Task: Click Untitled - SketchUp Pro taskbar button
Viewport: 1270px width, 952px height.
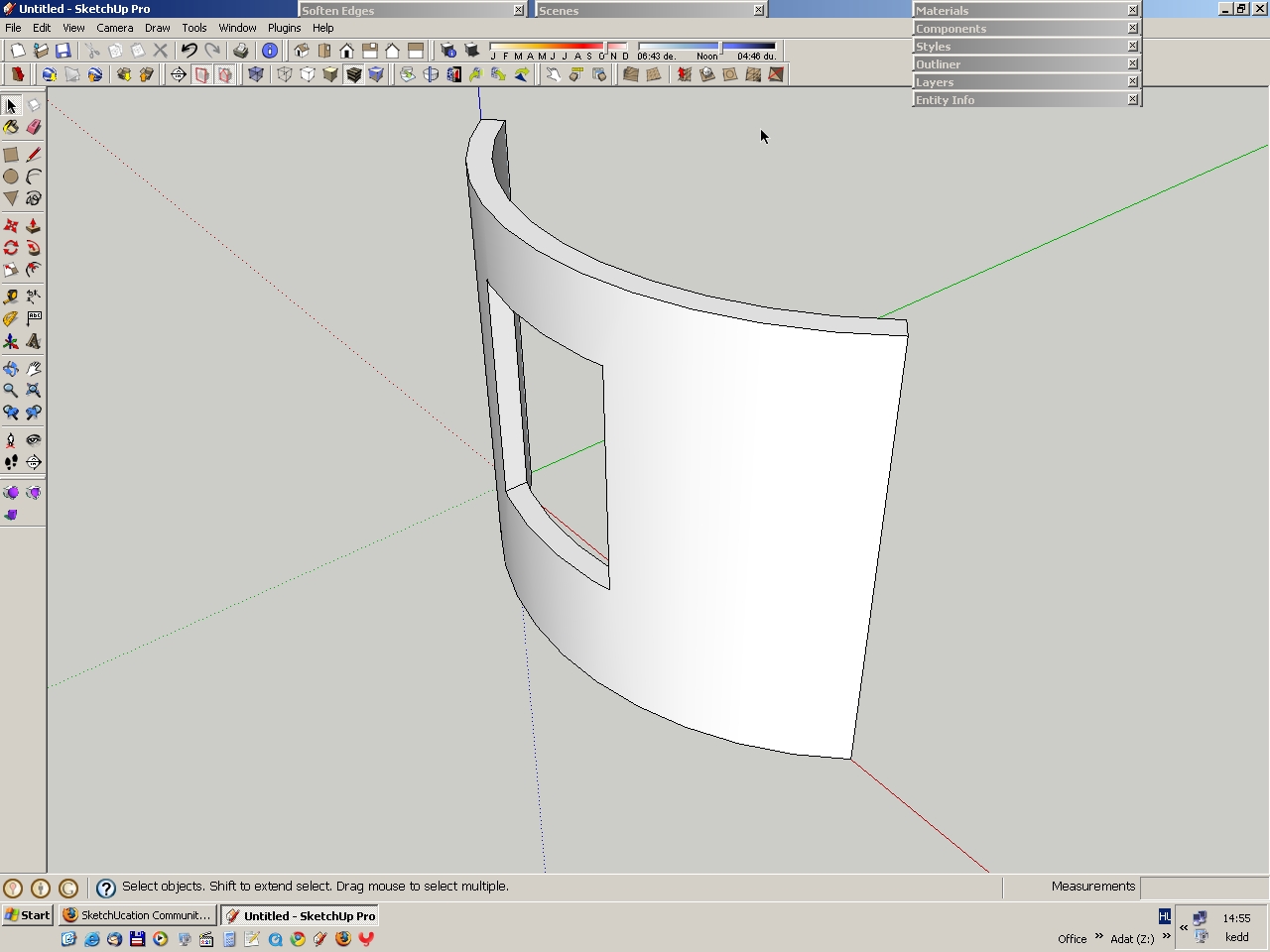Action: pos(302,915)
